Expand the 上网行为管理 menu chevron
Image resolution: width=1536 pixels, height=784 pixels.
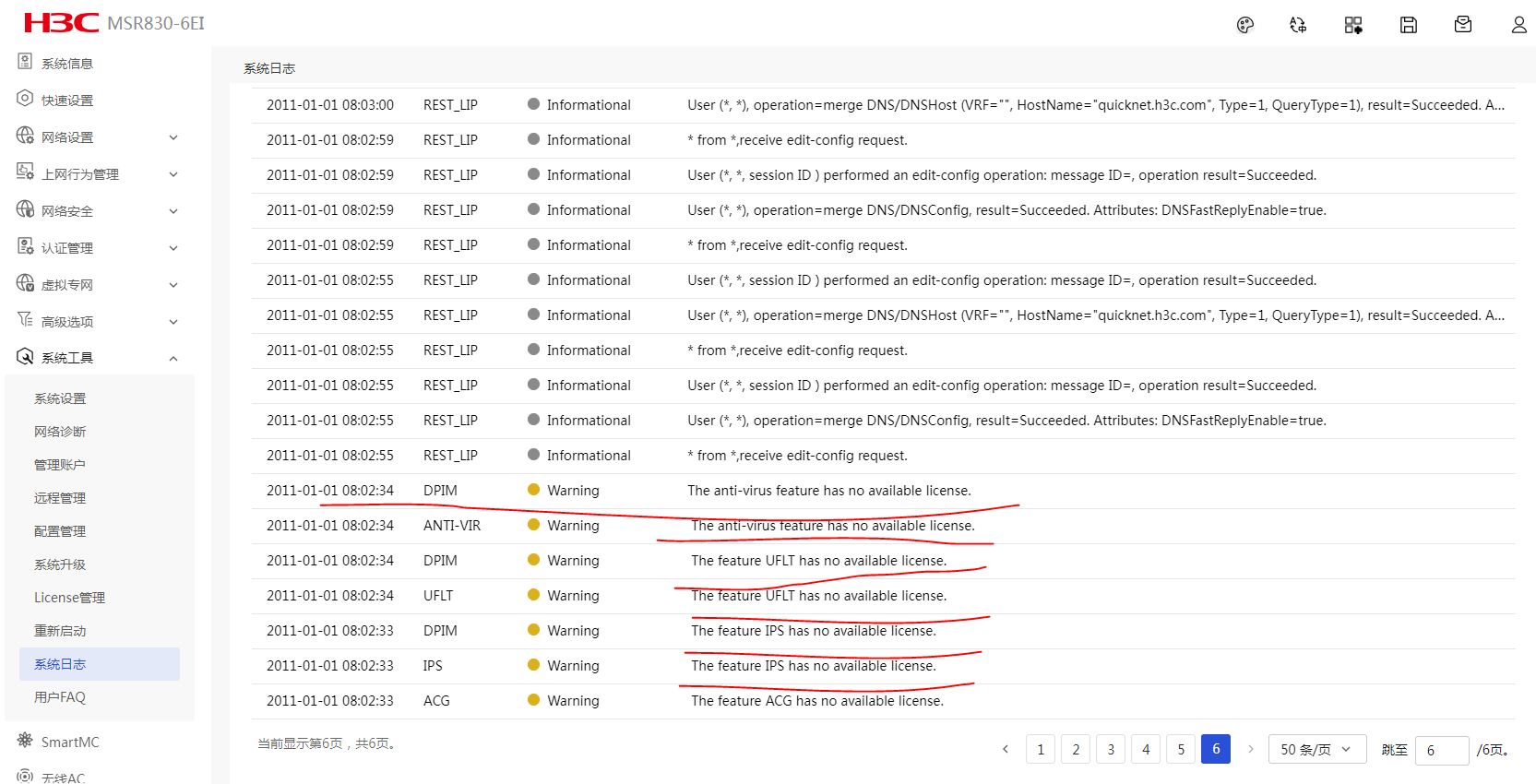click(x=173, y=174)
